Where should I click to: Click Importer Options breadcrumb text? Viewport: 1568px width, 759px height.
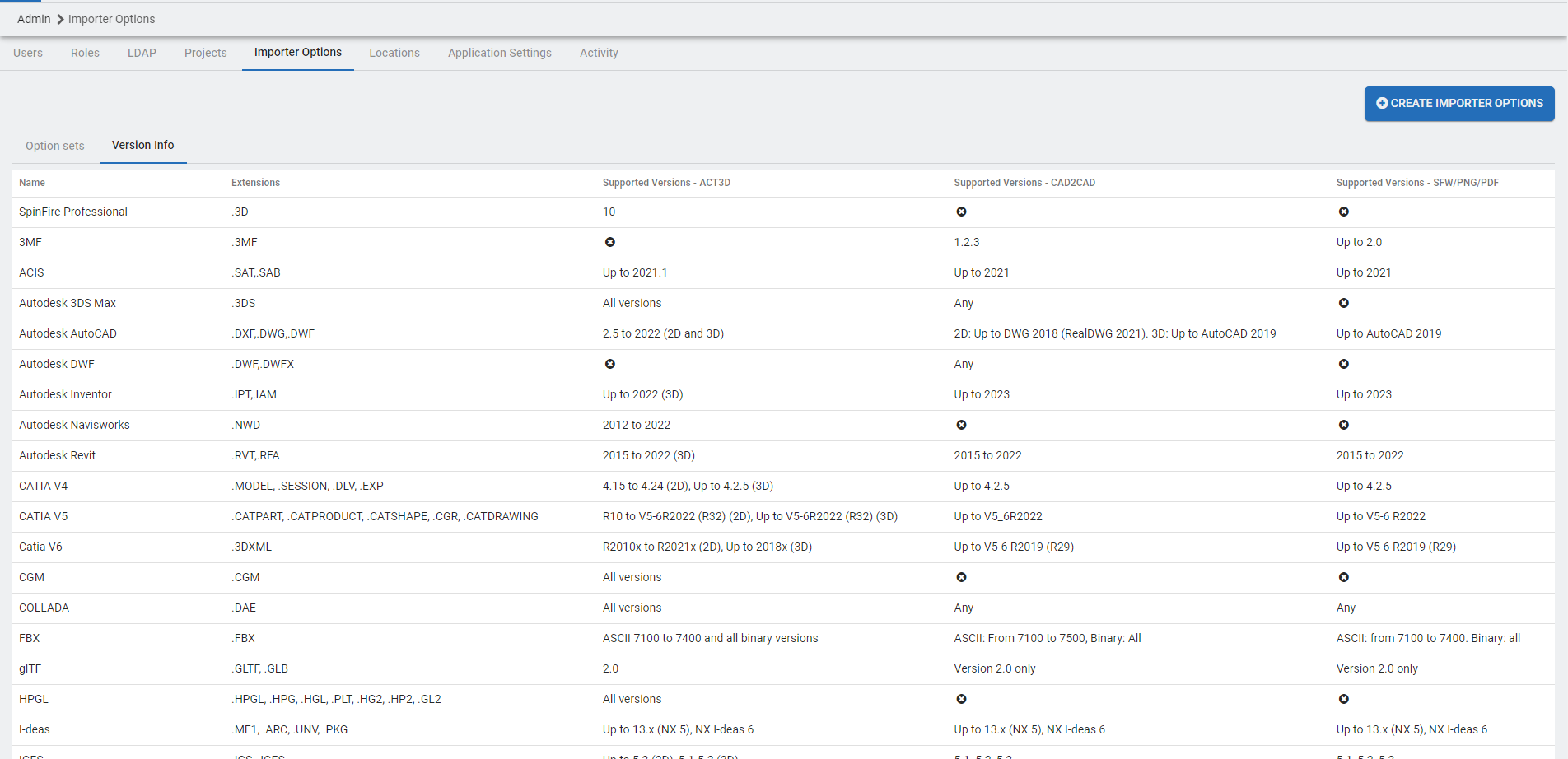[x=112, y=19]
